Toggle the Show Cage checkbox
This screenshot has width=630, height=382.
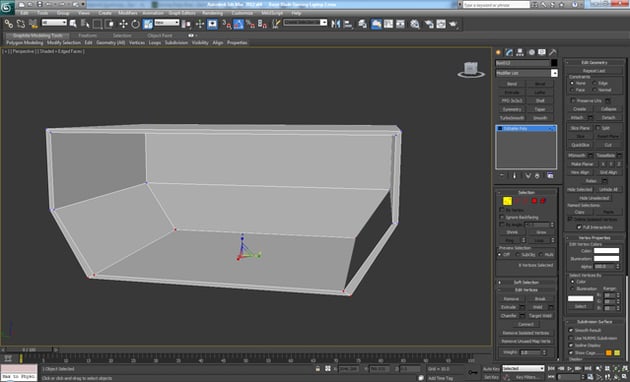(x=571, y=353)
